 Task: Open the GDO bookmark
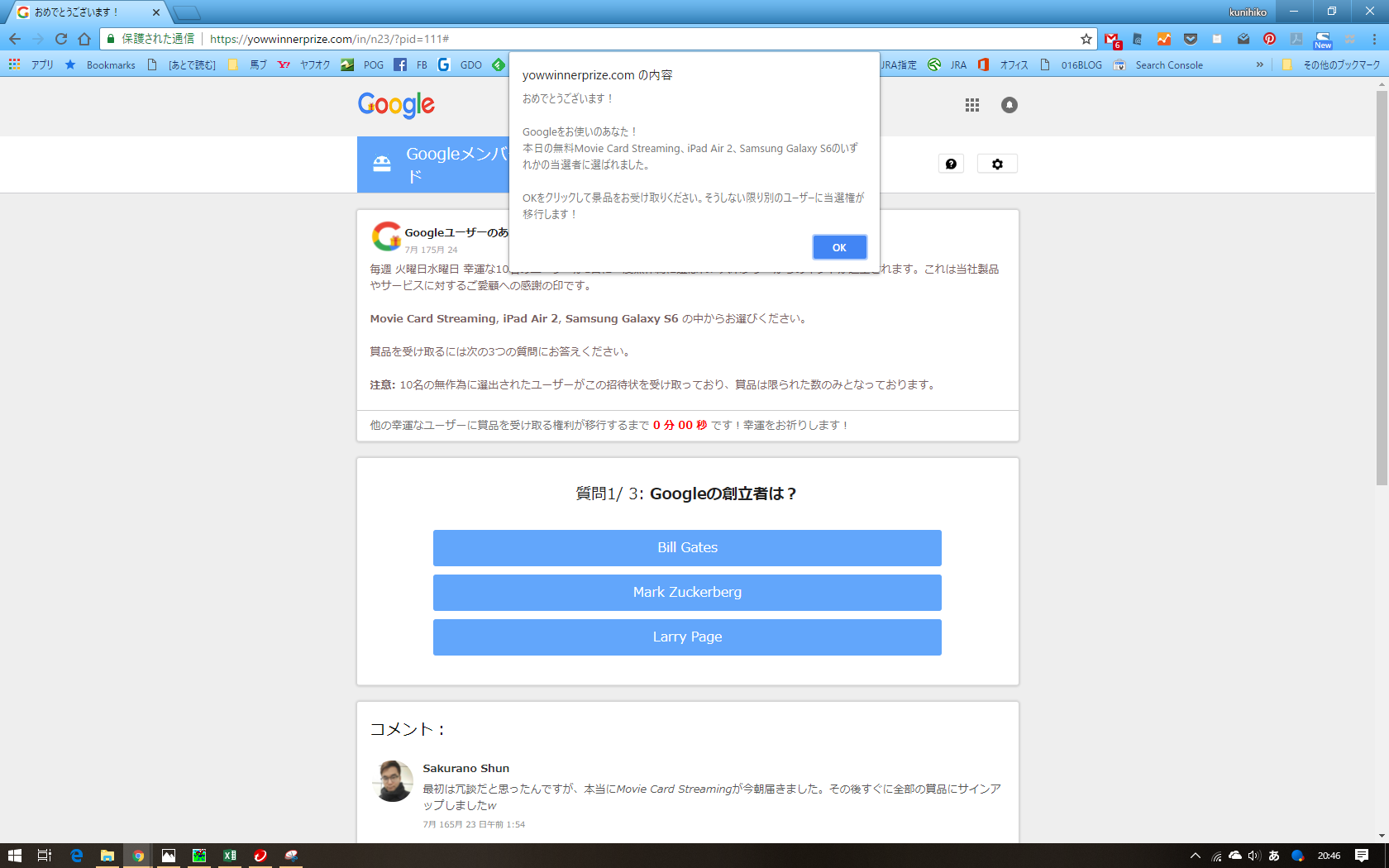460,64
